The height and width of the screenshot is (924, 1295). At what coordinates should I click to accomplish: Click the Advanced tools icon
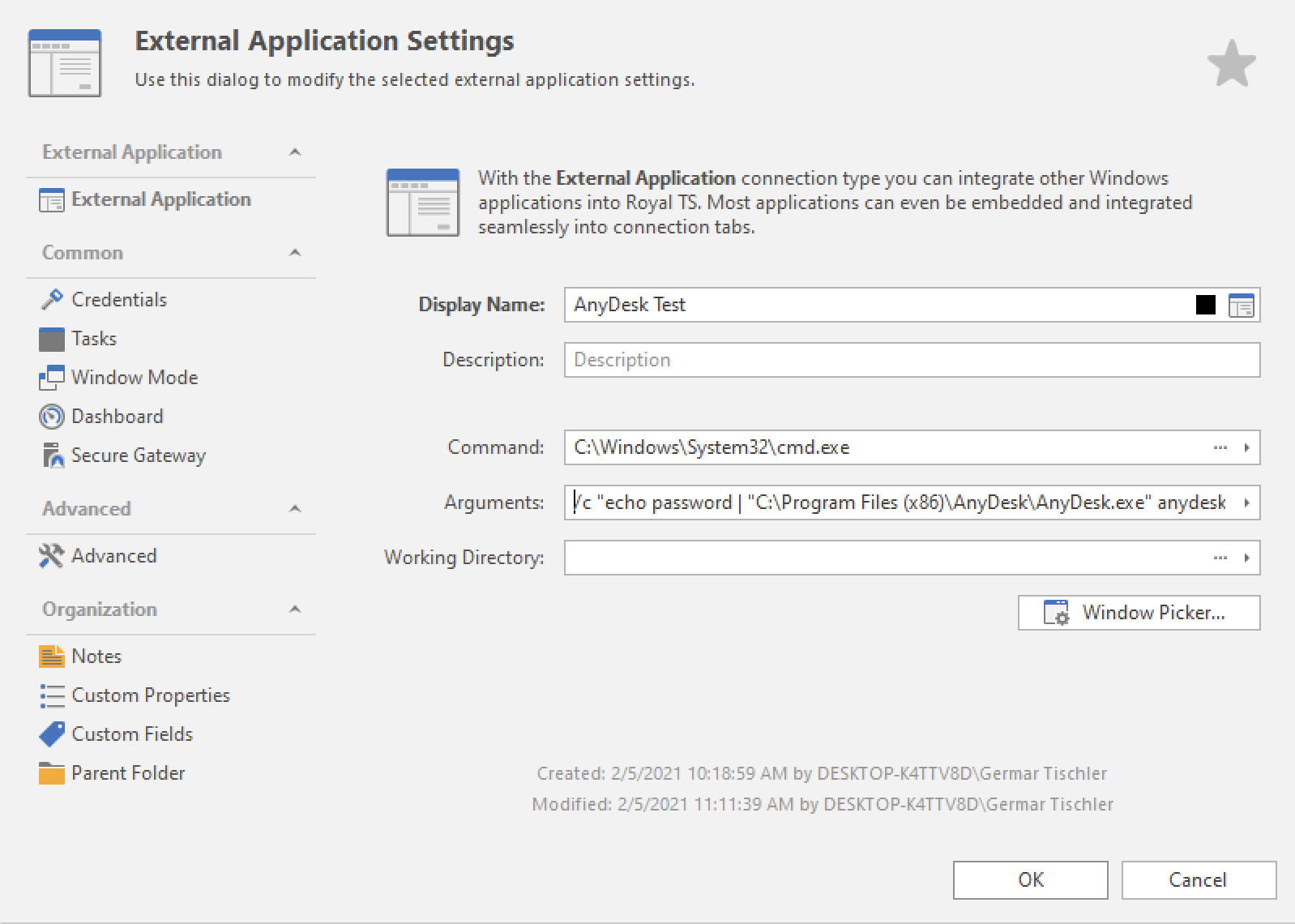pyautogui.click(x=51, y=556)
